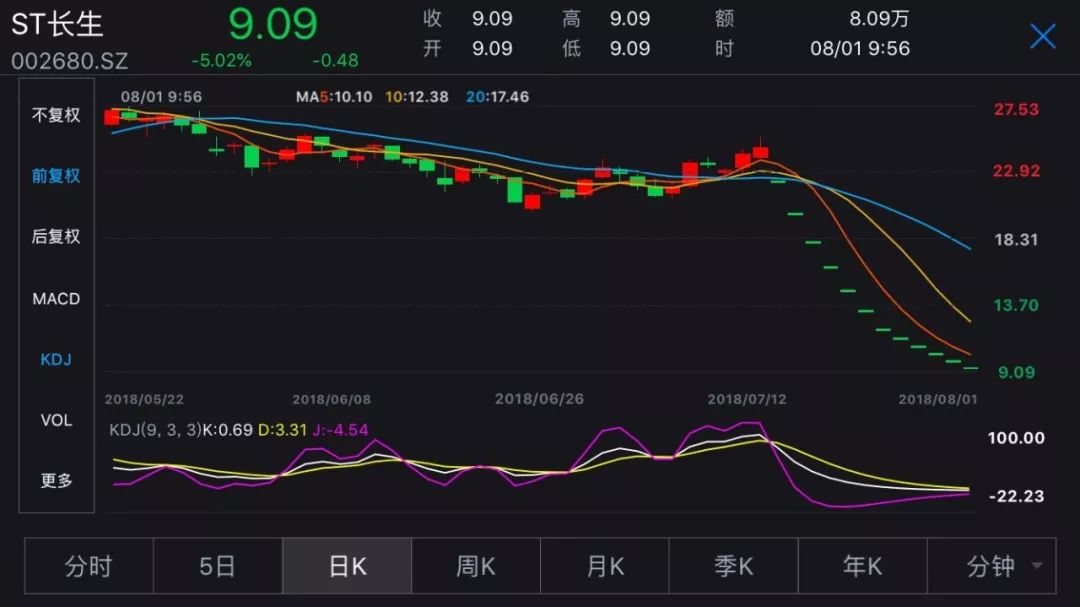This screenshot has width=1080, height=607.
Task: Switch to the 周K weekly chart
Action: tap(475, 565)
